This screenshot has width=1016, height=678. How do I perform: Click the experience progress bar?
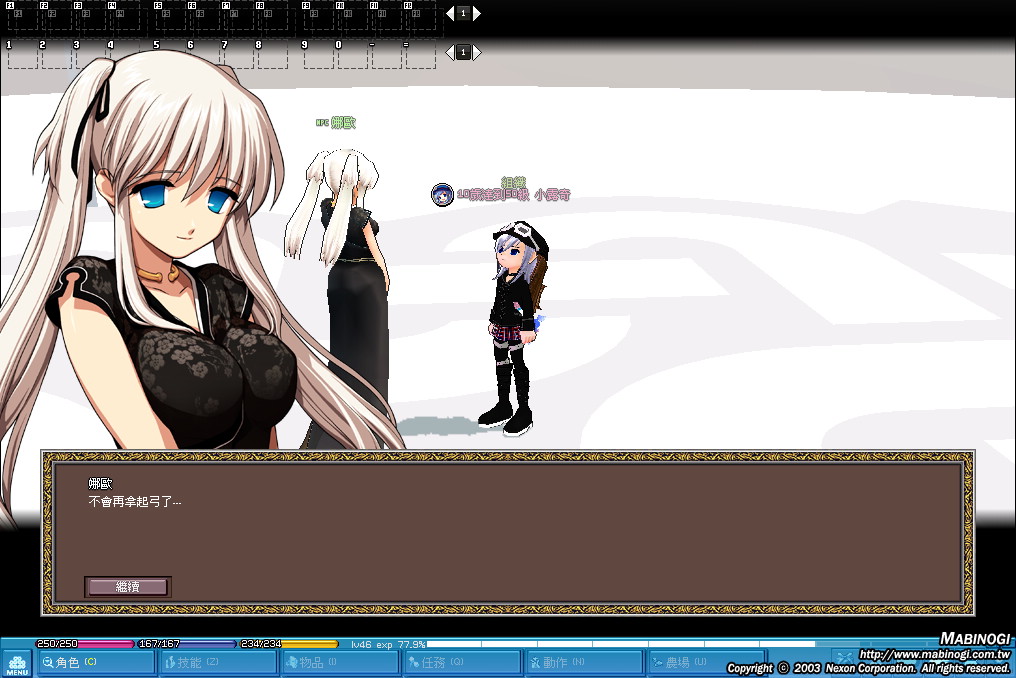620,644
